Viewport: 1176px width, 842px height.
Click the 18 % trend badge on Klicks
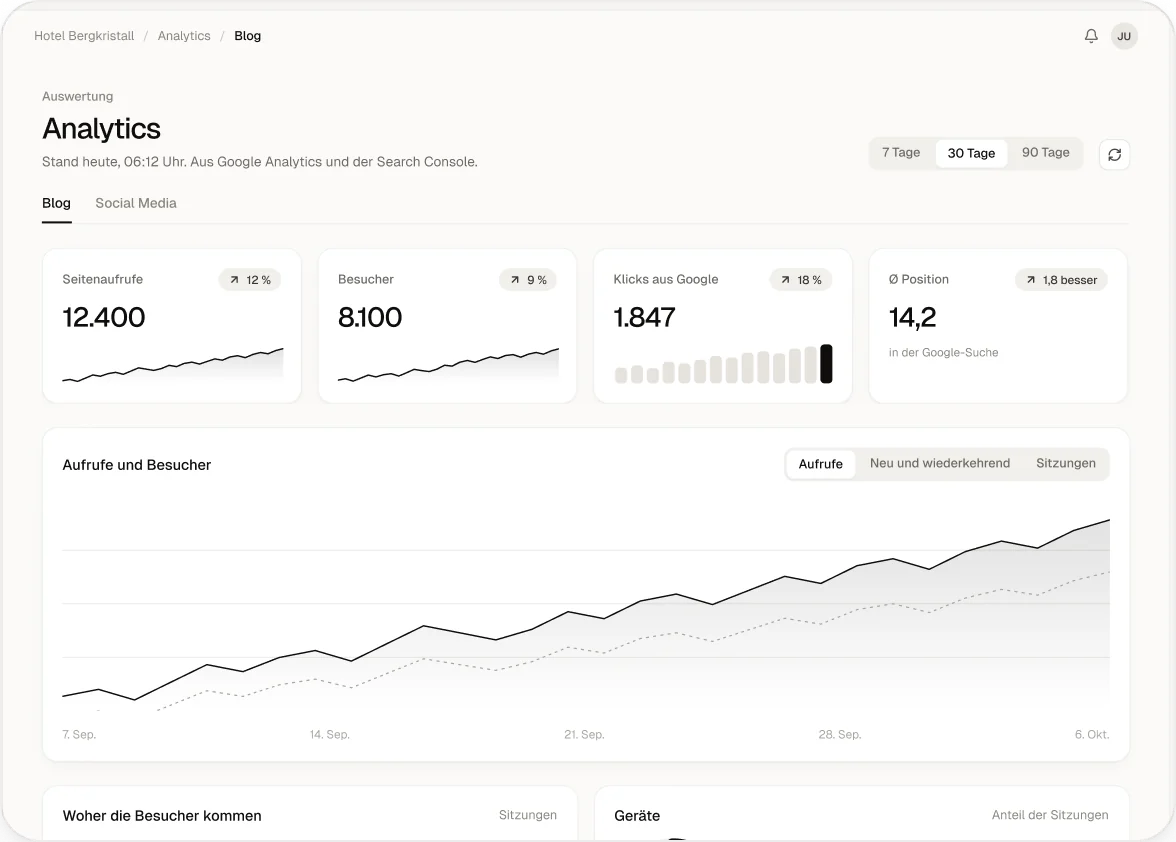[801, 280]
